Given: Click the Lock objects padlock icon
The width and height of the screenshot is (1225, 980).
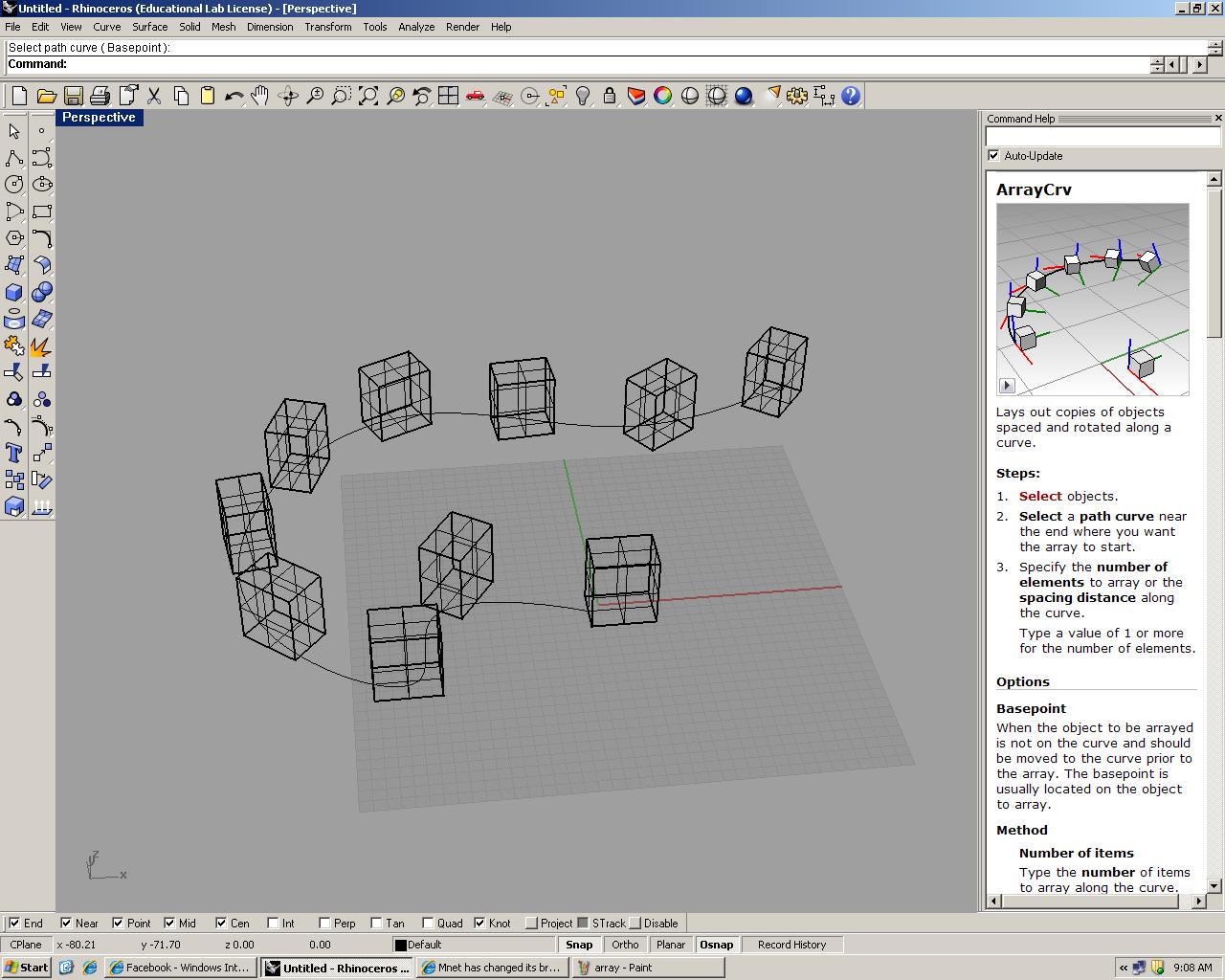Looking at the screenshot, I should point(610,96).
